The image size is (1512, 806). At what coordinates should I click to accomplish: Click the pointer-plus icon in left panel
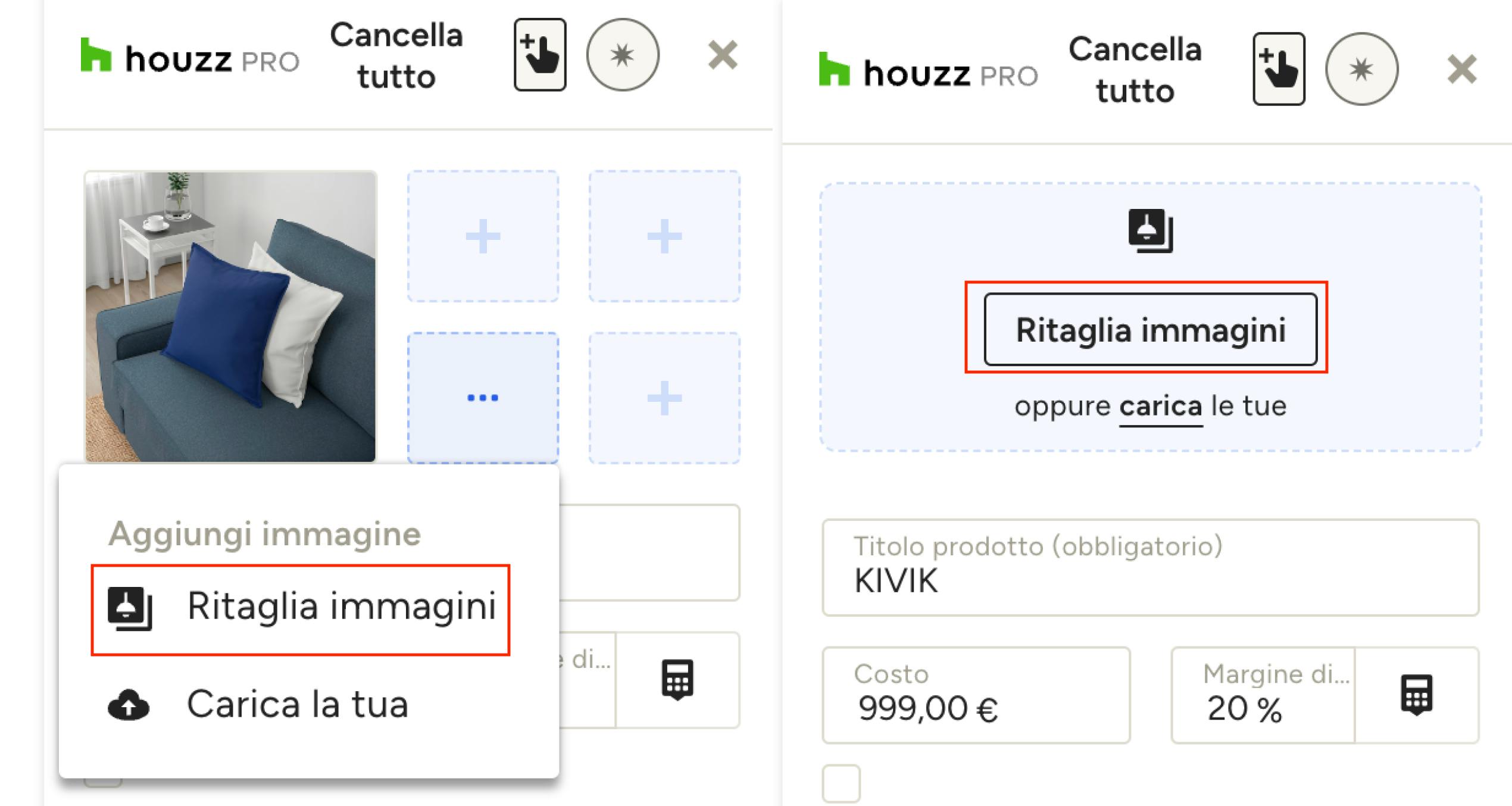[540, 55]
